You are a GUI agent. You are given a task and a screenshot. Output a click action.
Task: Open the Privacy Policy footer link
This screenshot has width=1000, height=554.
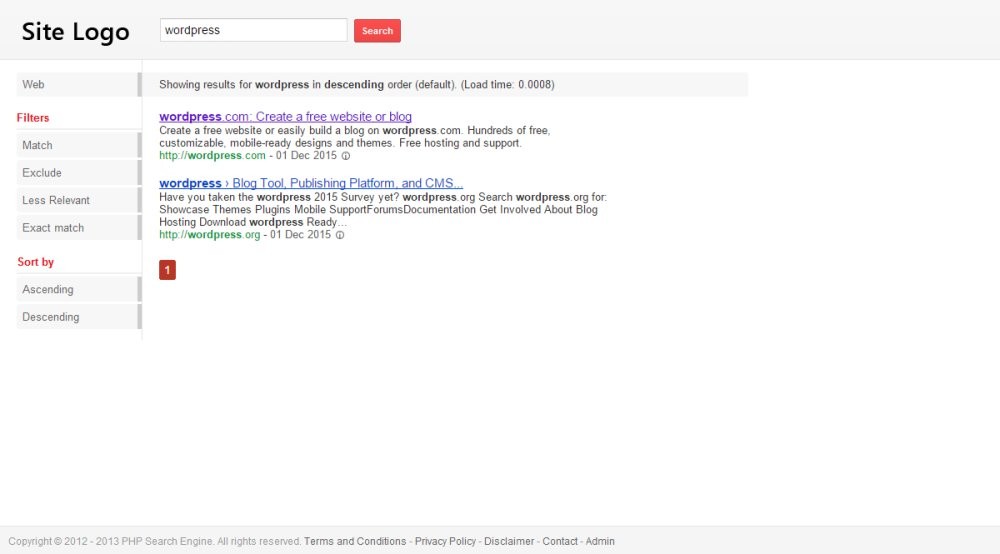(445, 541)
